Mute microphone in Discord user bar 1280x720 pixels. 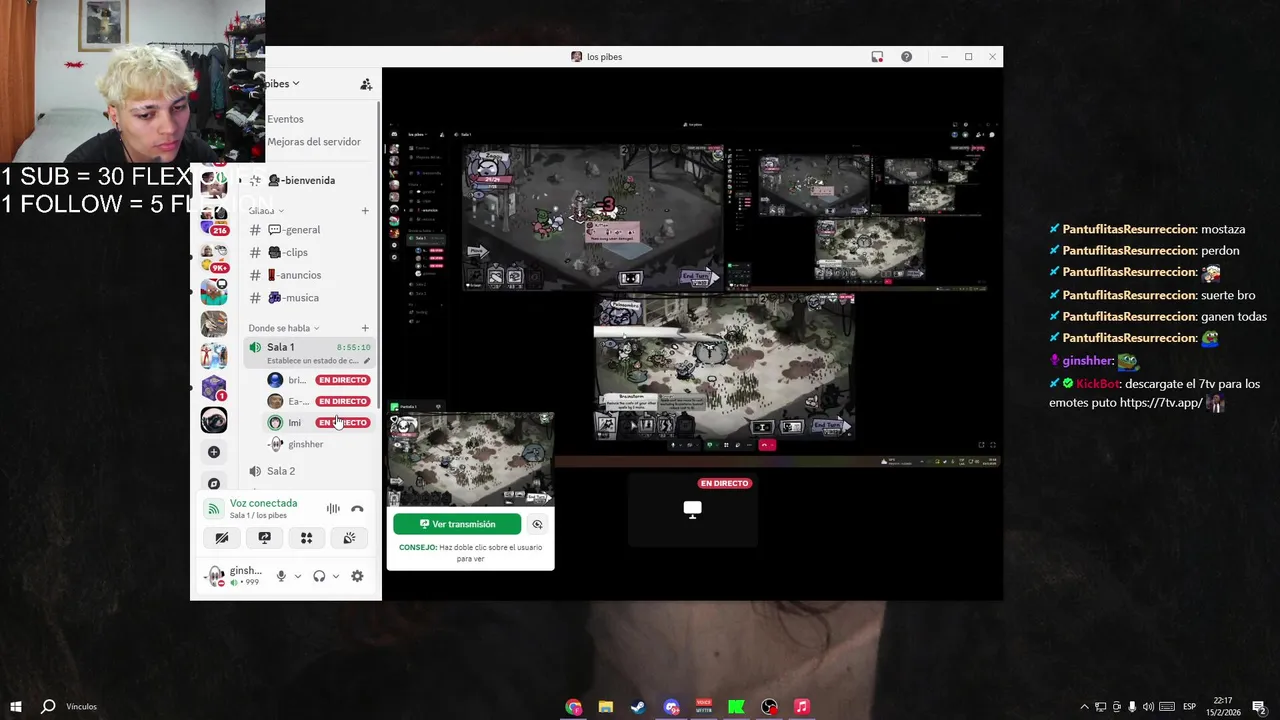(281, 576)
